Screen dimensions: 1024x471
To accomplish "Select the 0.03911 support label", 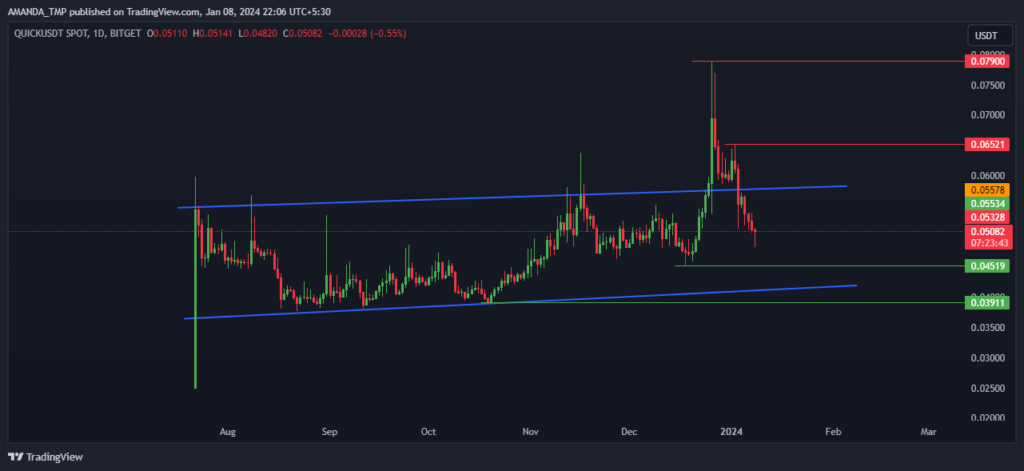I will pyautogui.click(x=987, y=302).
